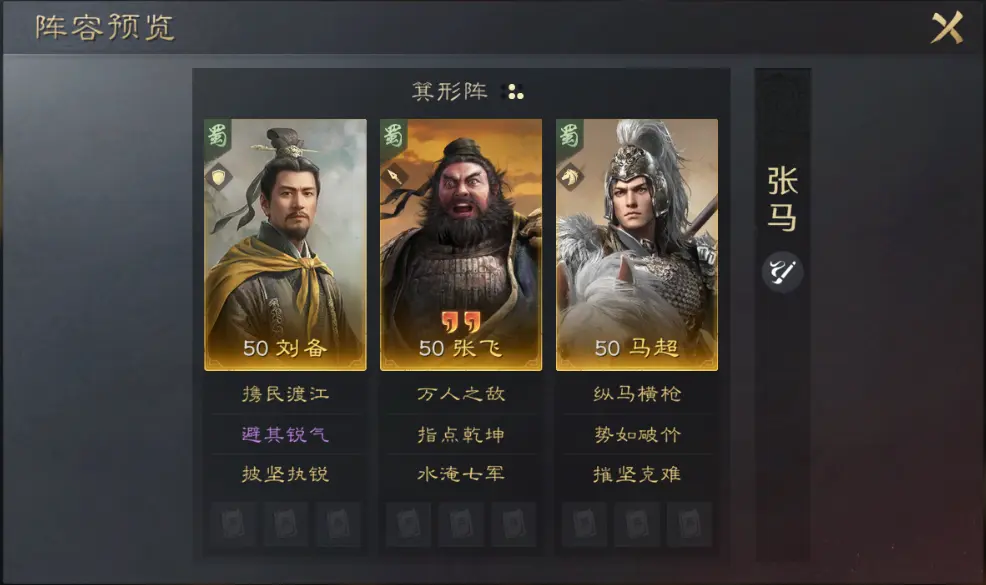Click the 蜀 faction badge on 刘备's card
Image resolution: width=986 pixels, height=585 pixels.
218,135
